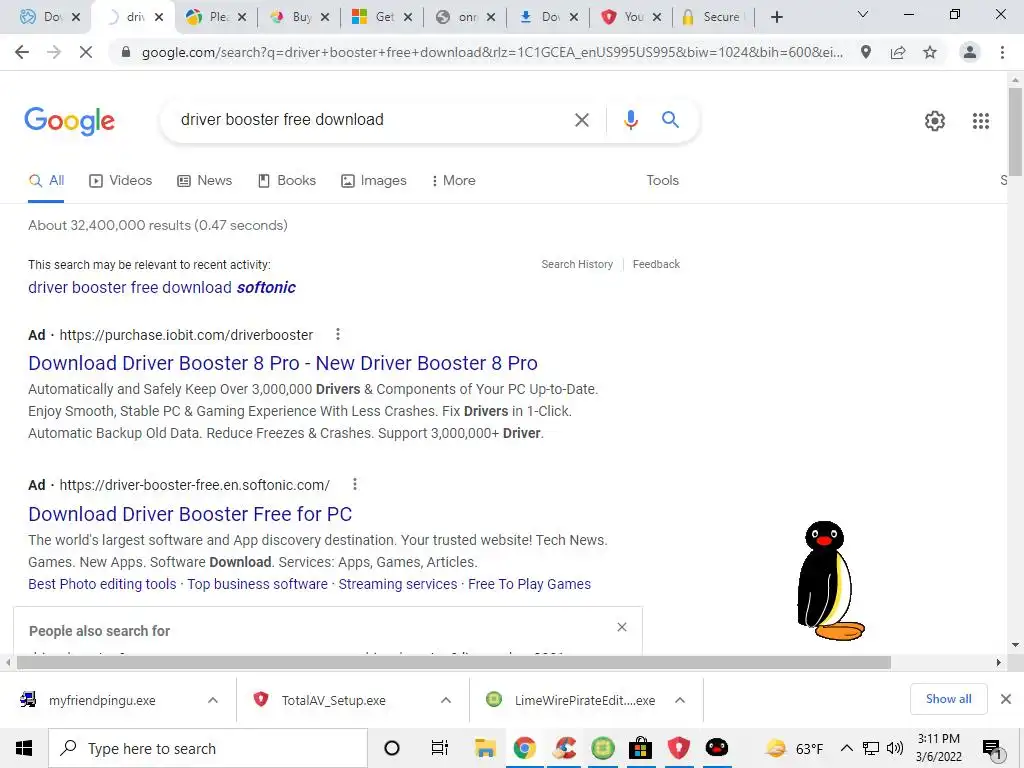The width and height of the screenshot is (1024, 768).
Task: Show hidden system tray icons
Action: click(x=846, y=748)
